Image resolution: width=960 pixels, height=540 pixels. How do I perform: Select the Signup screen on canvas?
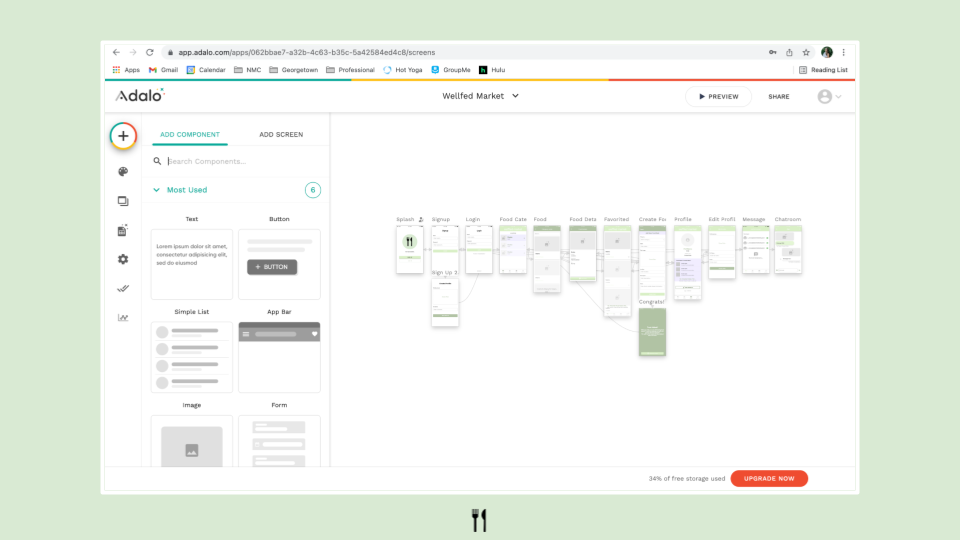pos(445,249)
